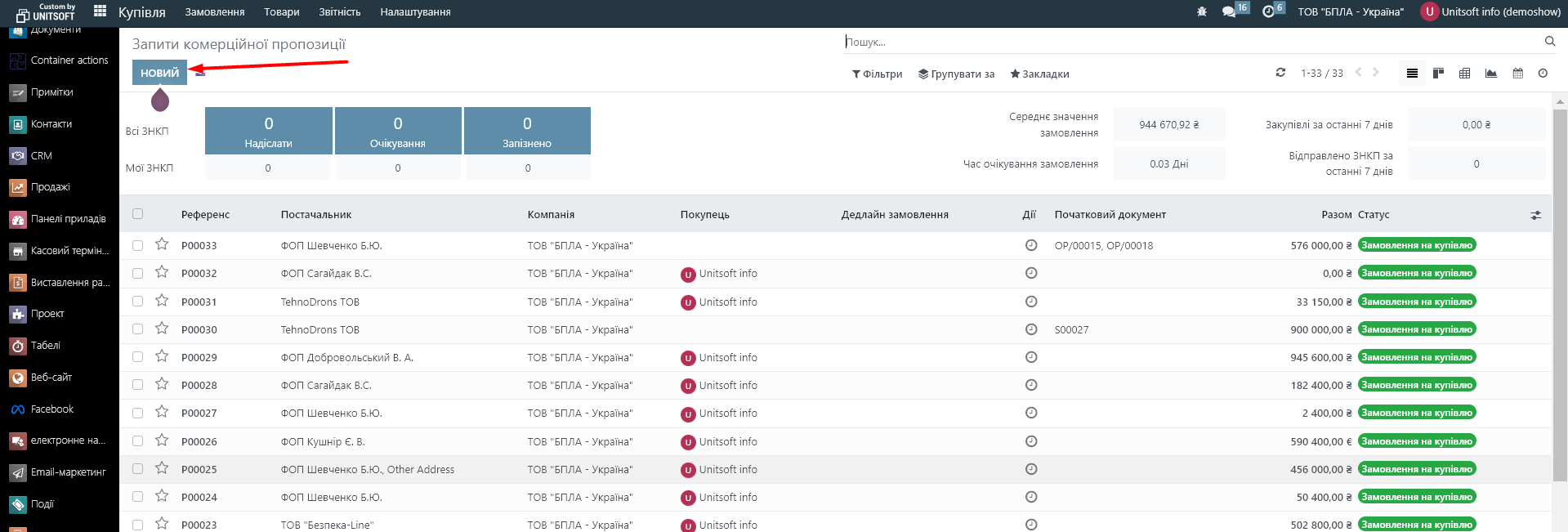Image resolution: width=1568 pixels, height=532 pixels.
Task: Go to previous page arrow
Action: point(1359,72)
